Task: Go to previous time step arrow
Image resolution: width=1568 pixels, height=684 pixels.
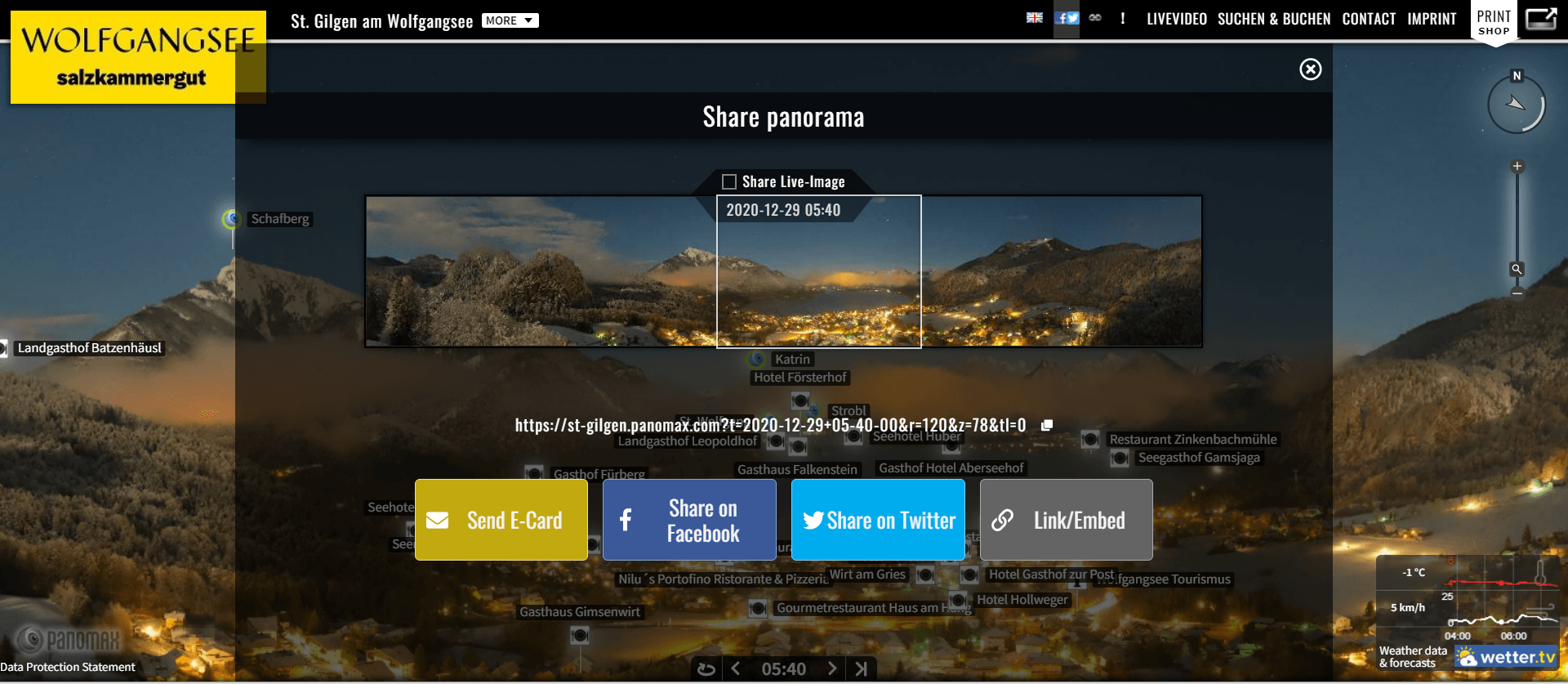Action: coord(736,668)
